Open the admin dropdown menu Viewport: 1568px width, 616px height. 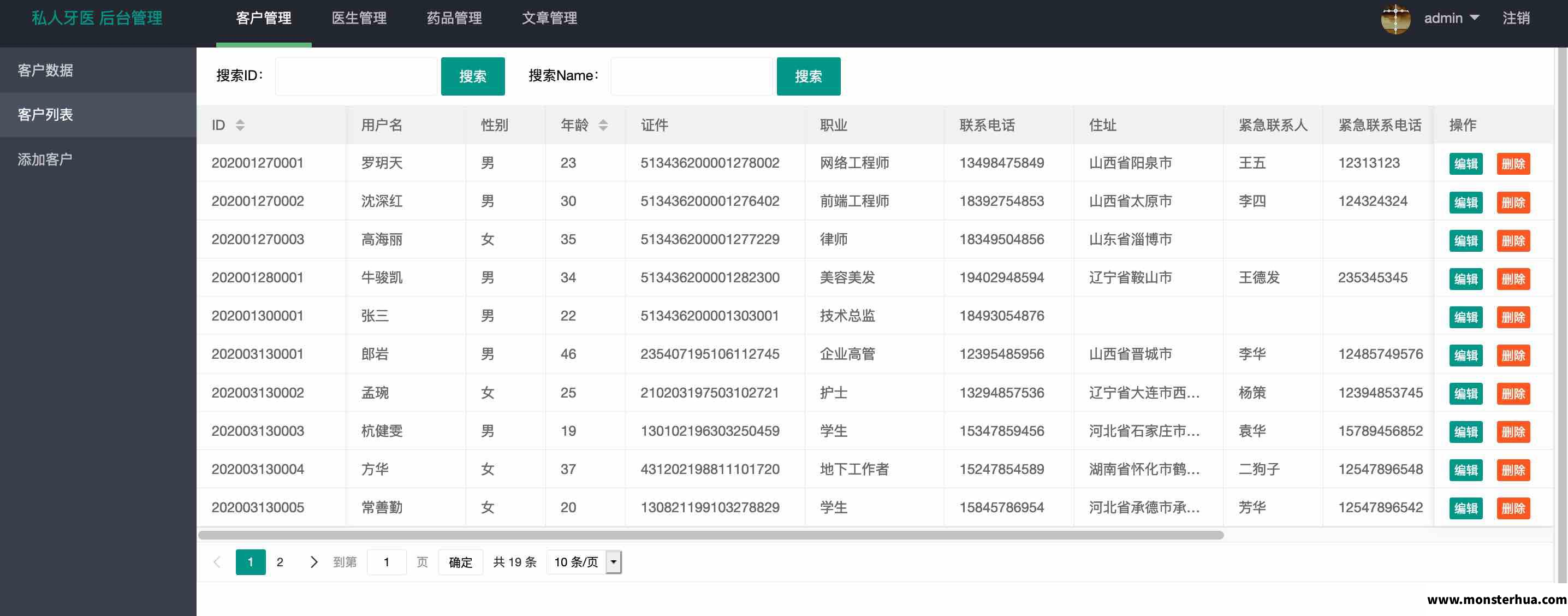[x=1451, y=18]
